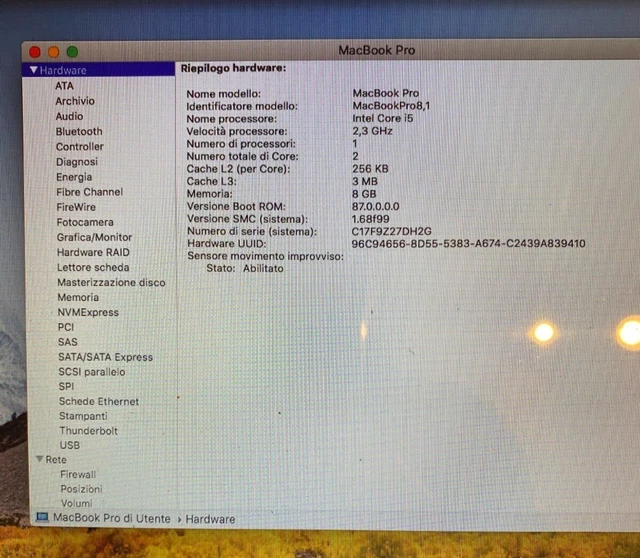Zoom window with the green button
Viewport: 640px width, 558px height.
click(72, 52)
